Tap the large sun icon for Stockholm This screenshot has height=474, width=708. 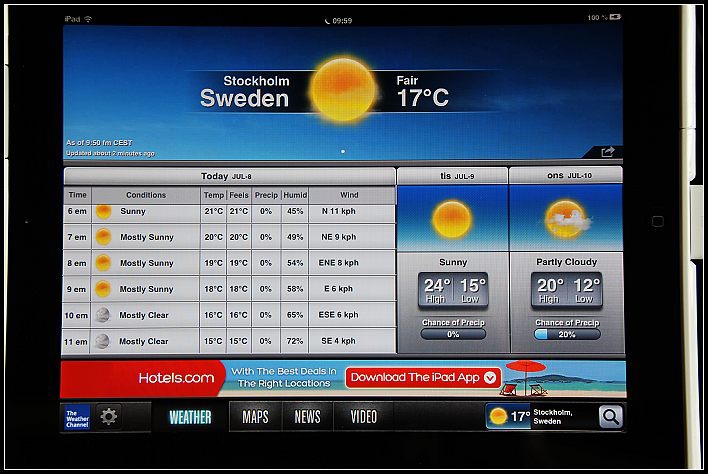click(x=343, y=89)
